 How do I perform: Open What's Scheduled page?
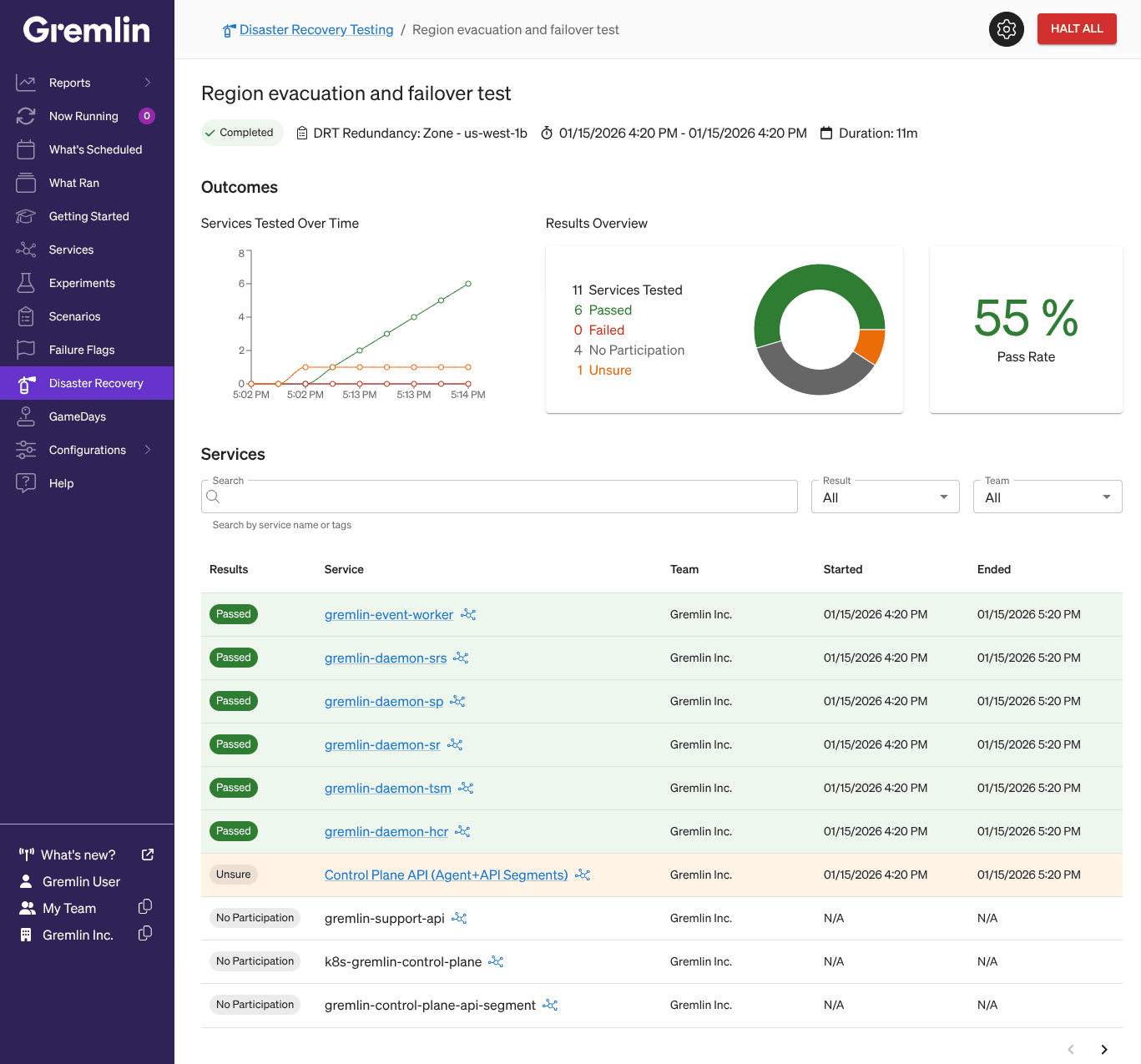[95, 149]
